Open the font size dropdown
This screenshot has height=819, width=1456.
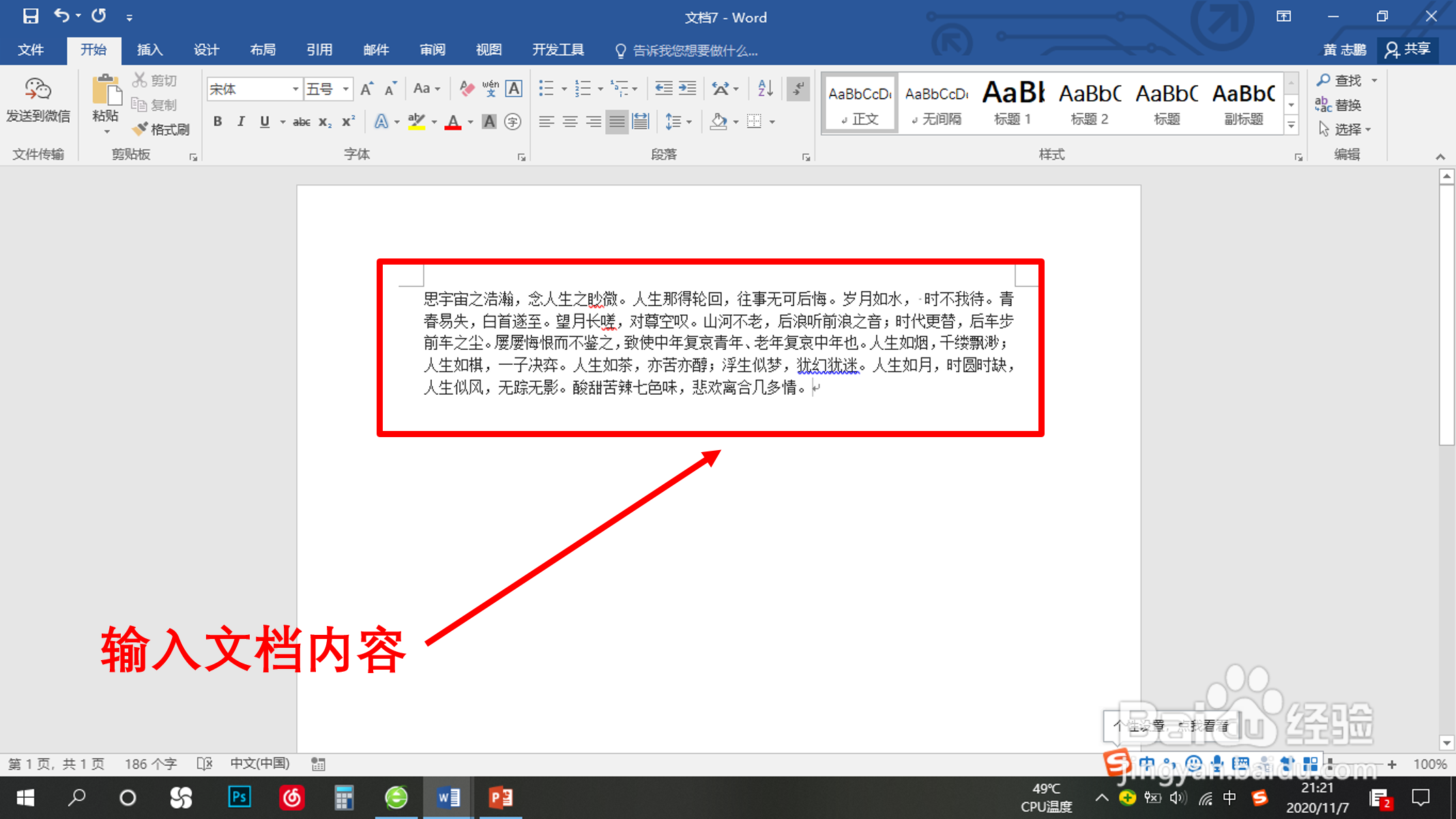346,89
